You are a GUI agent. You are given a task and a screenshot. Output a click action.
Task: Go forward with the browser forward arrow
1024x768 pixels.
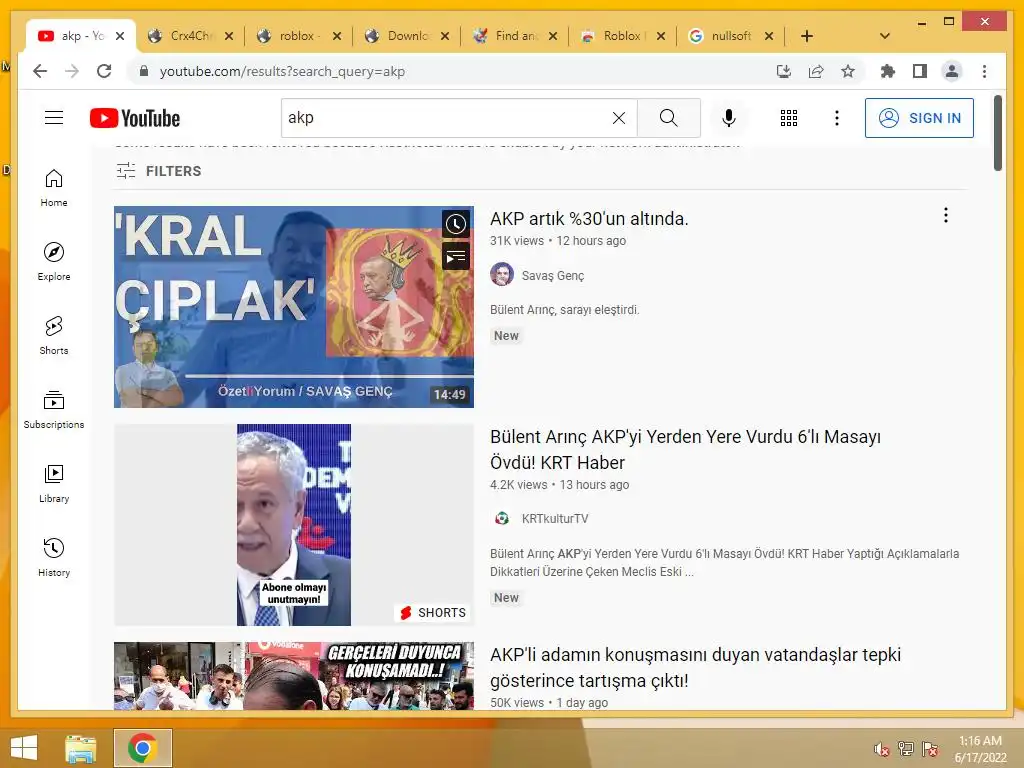coord(72,71)
